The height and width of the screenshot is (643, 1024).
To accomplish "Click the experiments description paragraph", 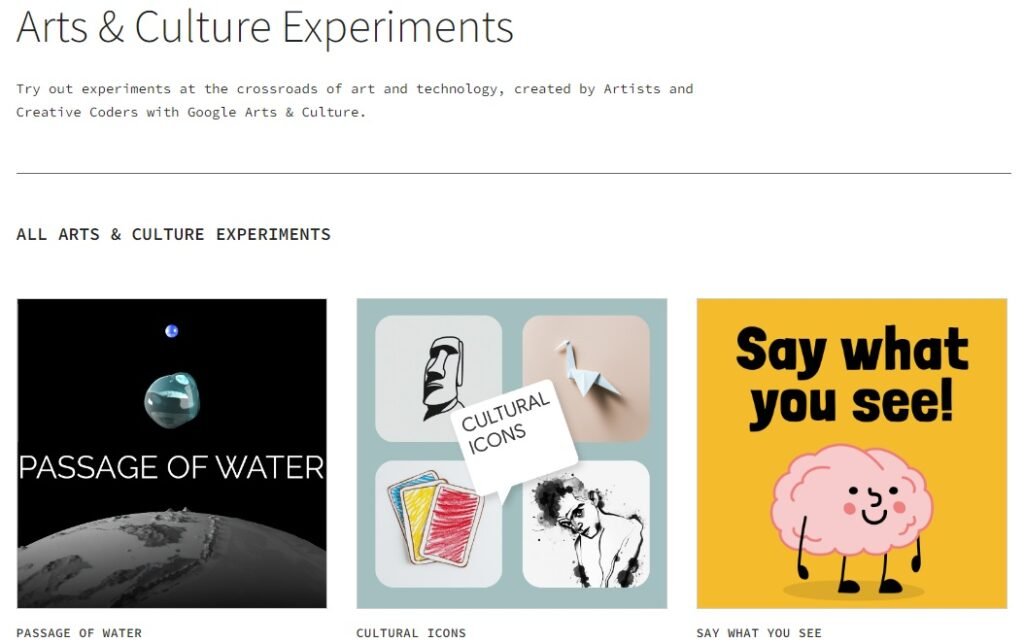I will click(354, 100).
